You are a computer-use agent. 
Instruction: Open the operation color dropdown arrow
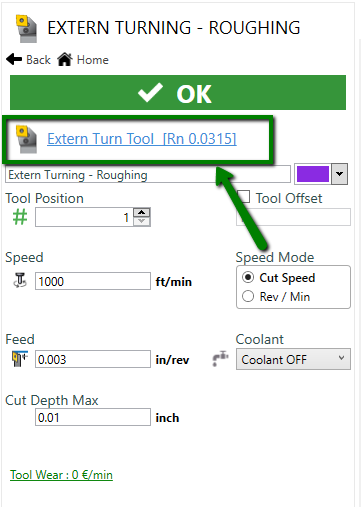click(339, 174)
